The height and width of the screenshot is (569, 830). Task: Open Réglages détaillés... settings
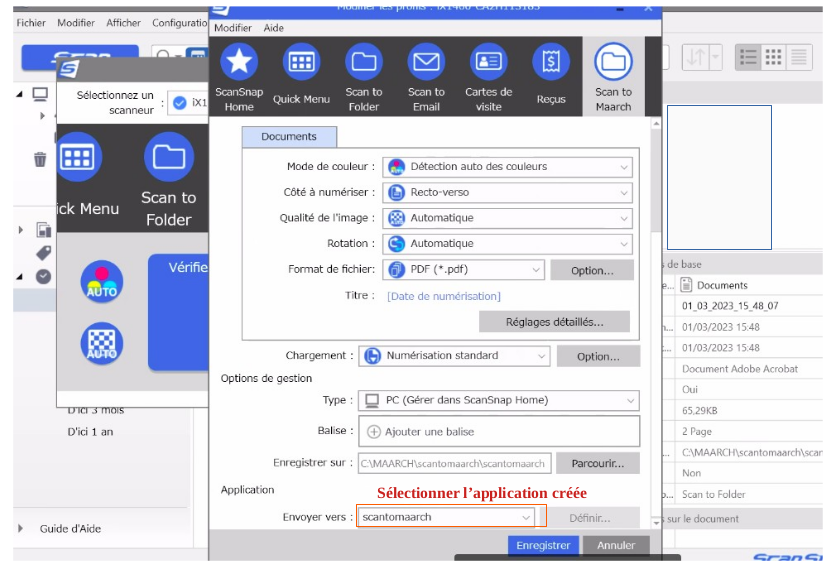554,322
